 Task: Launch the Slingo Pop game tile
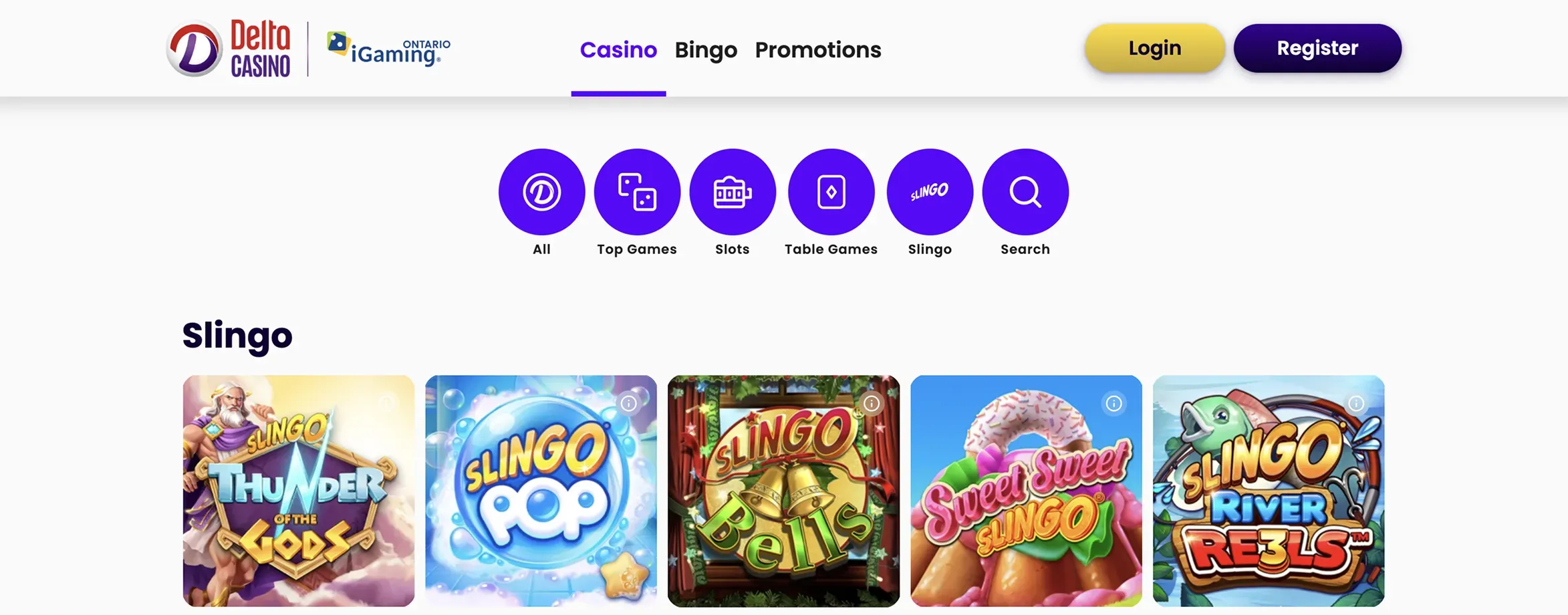(x=541, y=491)
